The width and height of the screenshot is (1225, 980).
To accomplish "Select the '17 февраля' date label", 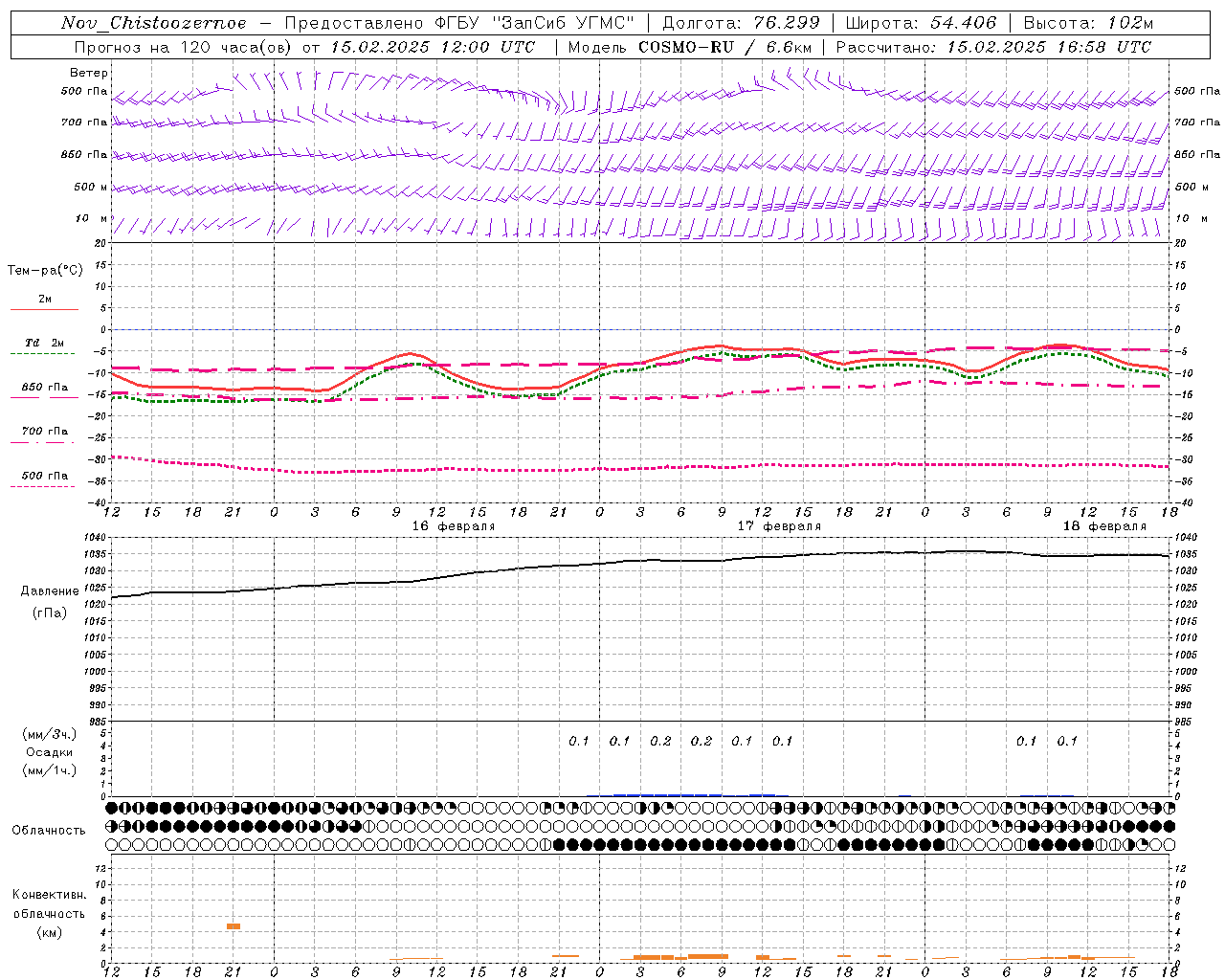I will (779, 526).
